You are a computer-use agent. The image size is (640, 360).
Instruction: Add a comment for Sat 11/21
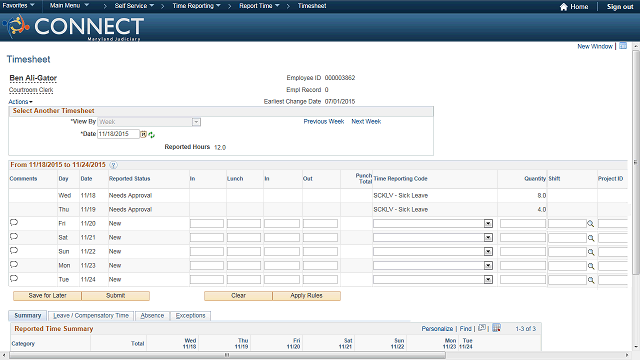[x=14, y=236]
